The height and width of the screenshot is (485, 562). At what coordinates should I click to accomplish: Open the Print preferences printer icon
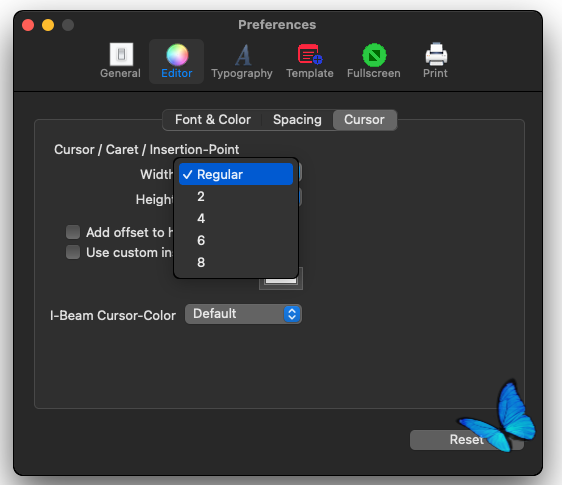(x=436, y=54)
